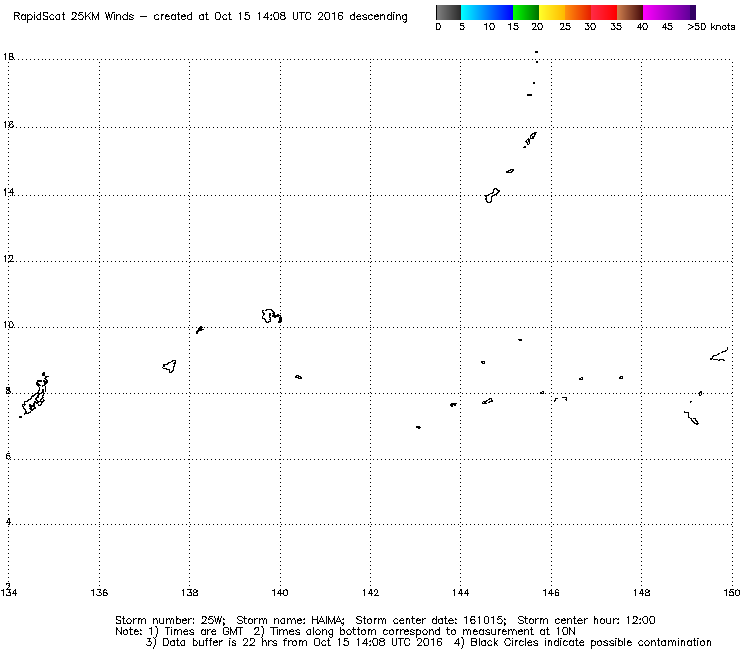The height and width of the screenshot is (650, 740).
Task: Click latitude axis label '6'
Action: click(8, 456)
